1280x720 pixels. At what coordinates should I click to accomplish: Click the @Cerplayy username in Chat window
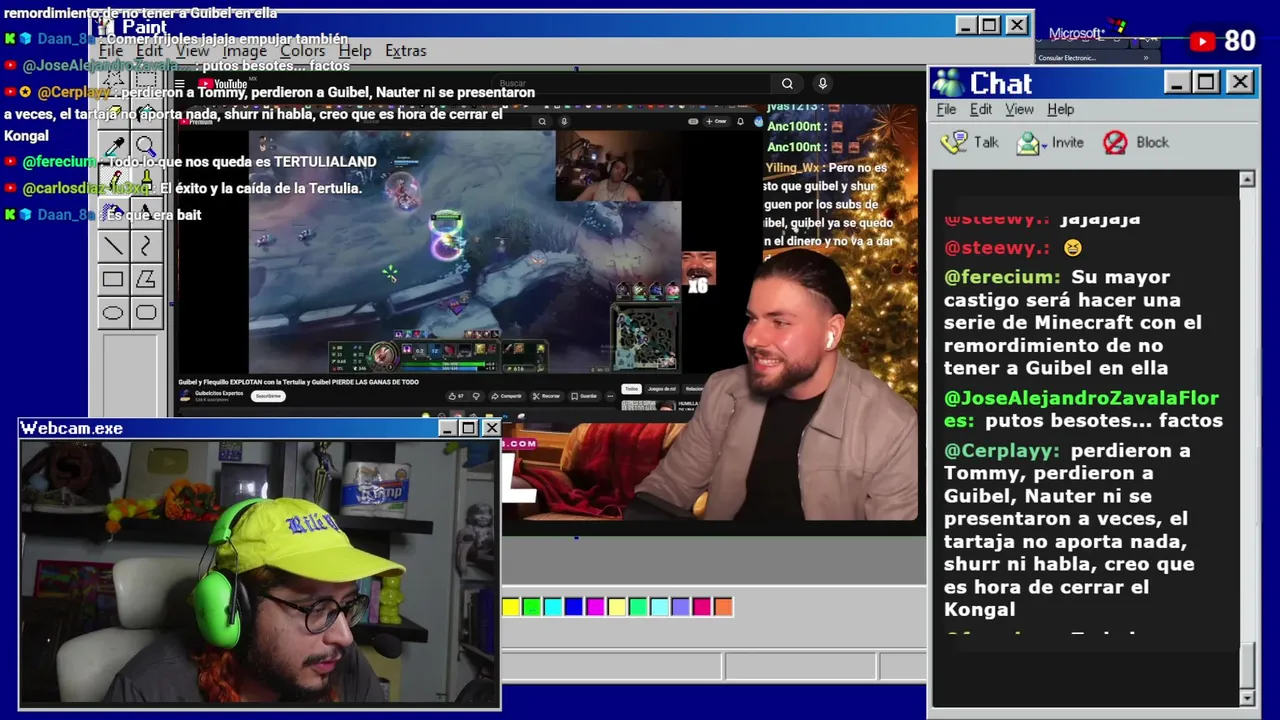1001,451
